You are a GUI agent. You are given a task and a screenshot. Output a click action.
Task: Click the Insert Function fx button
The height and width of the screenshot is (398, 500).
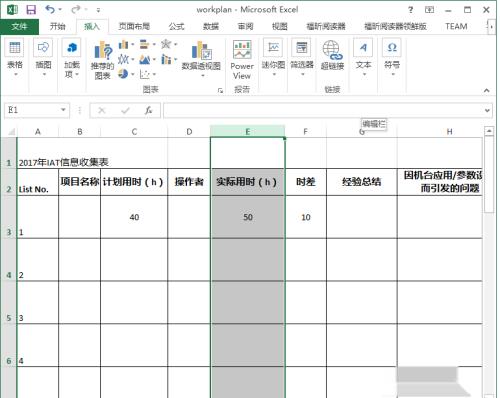pos(148,110)
